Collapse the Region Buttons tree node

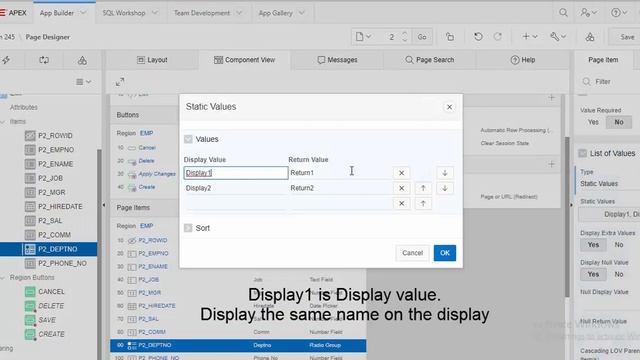click(3, 278)
